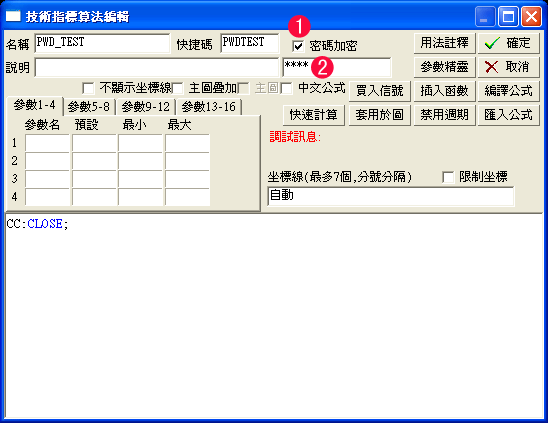This screenshot has width=548, height=423.
Task: Focus the password field showing asterisks
Action: pos(337,67)
